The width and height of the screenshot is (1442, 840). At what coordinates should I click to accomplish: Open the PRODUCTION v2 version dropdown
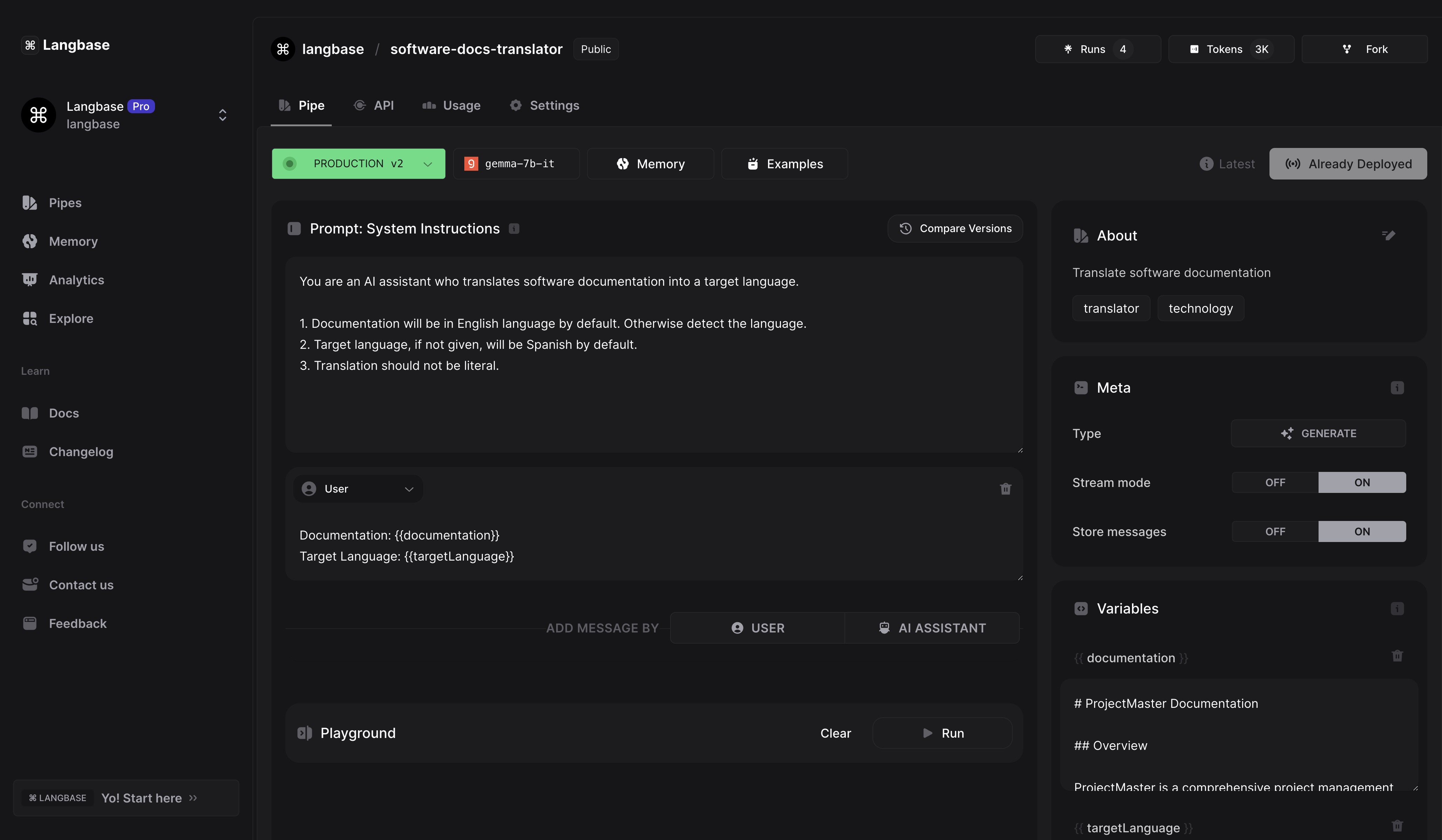(x=358, y=164)
